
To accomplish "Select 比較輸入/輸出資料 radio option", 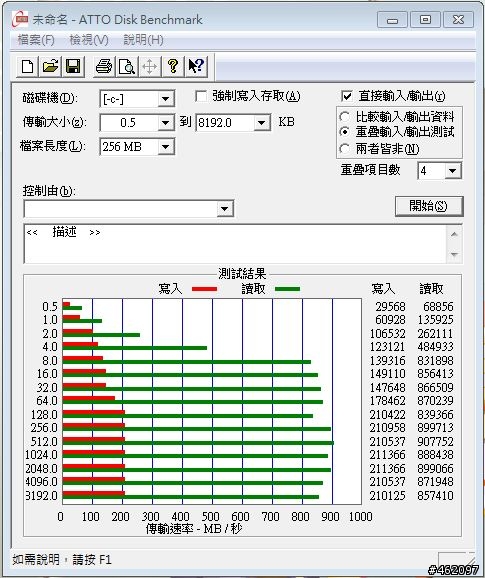I will click(345, 117).
